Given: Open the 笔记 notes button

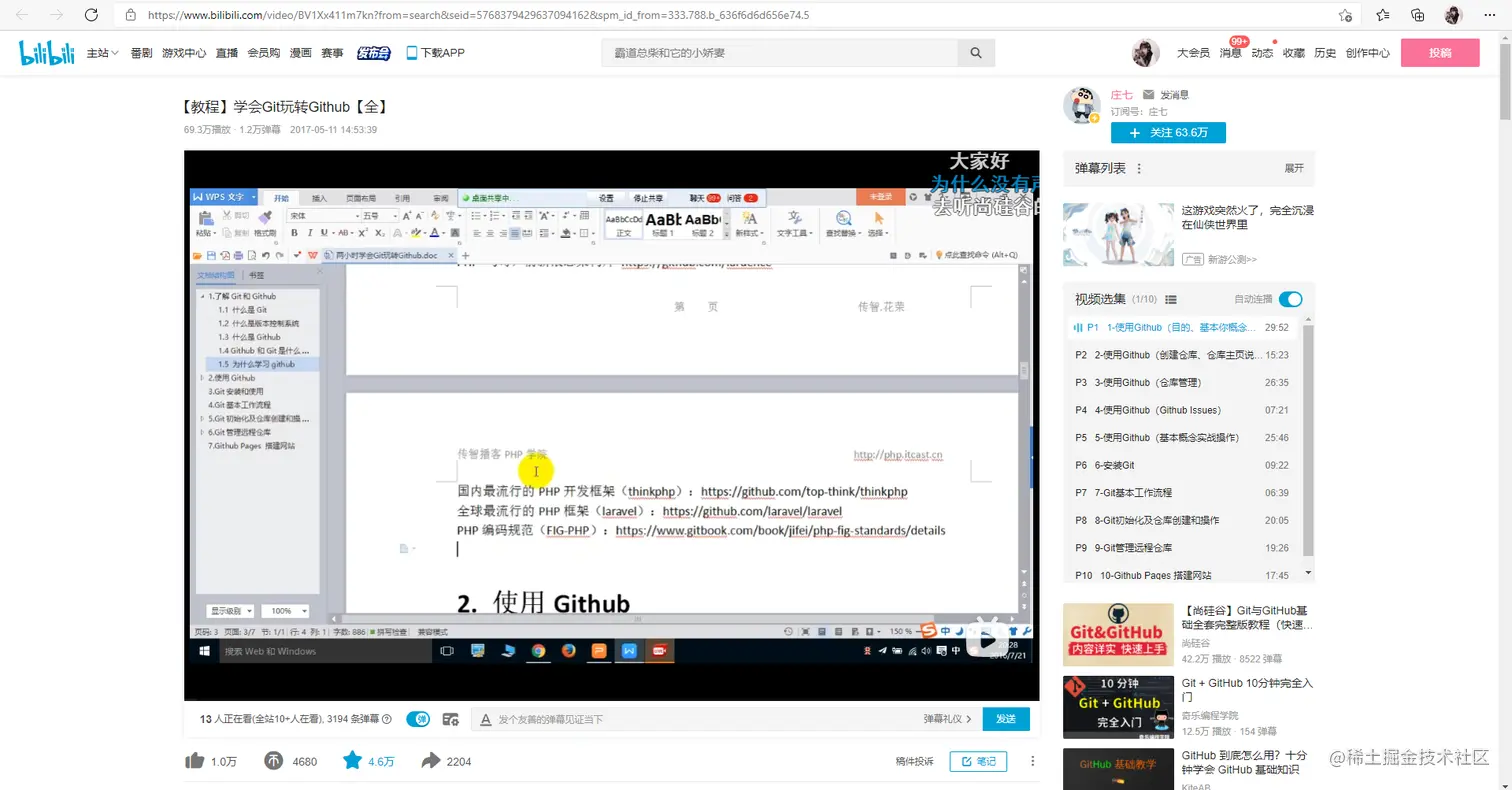Looking at the screenshot, I should click(x=978, y=761).
